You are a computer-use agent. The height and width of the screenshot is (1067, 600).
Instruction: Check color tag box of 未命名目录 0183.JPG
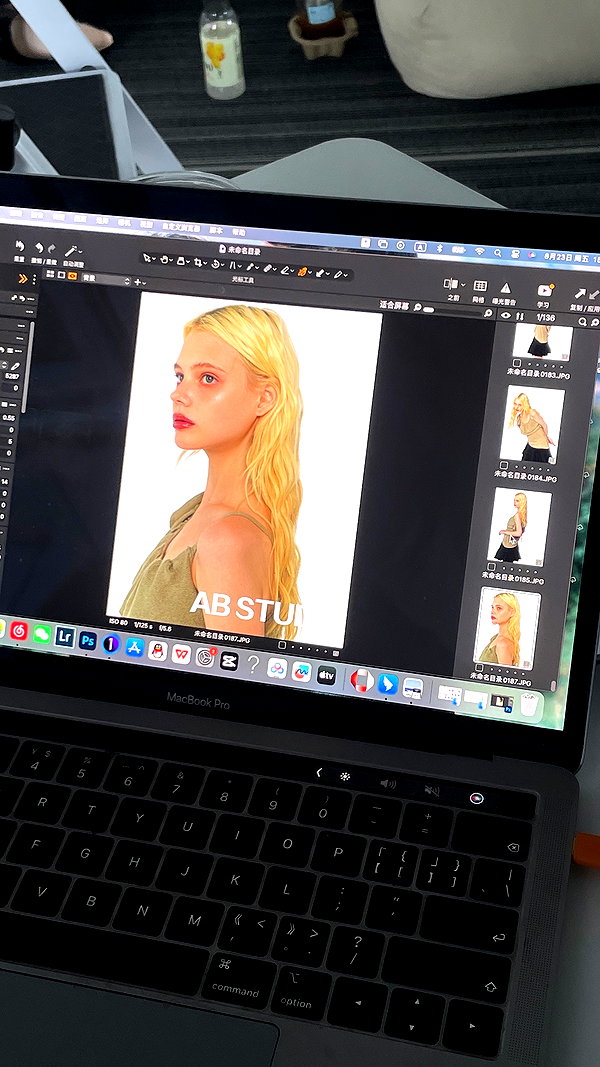pyautogui.click(x=517, y=363)
